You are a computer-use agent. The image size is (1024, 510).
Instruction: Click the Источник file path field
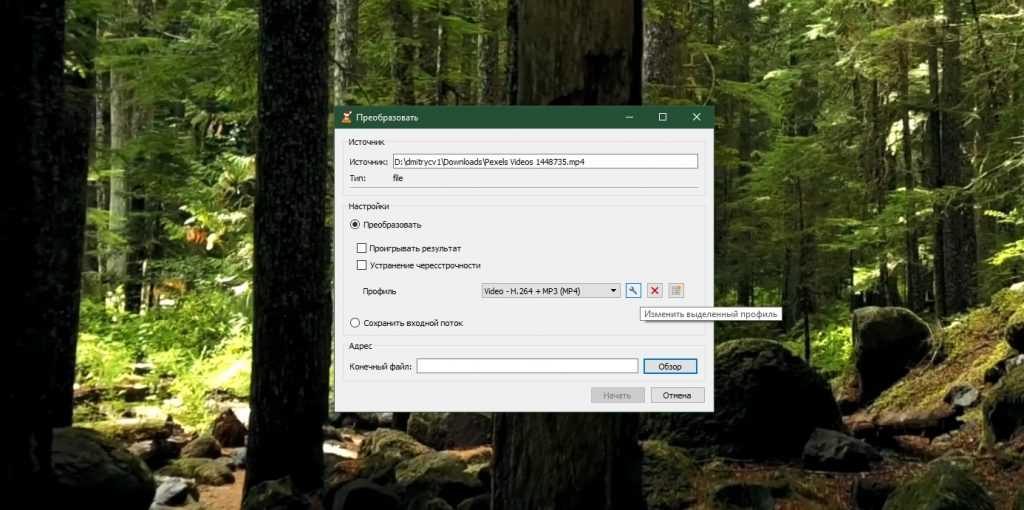[544, 161]
